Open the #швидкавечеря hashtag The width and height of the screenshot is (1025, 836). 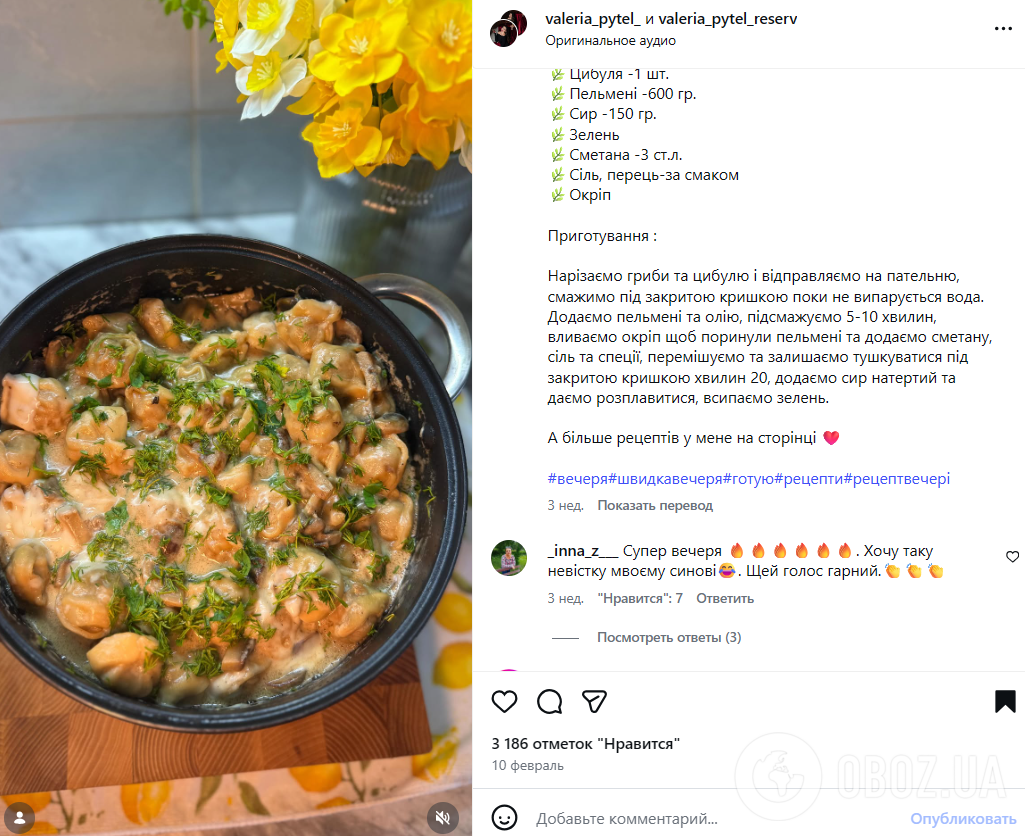(665, 478)
